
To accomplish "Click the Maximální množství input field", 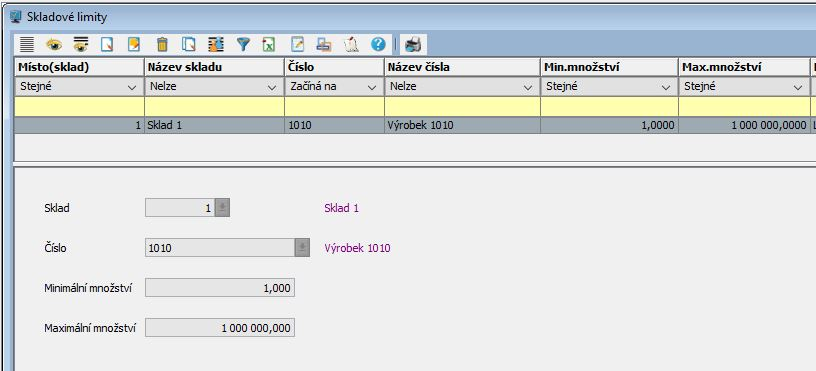I will (220, 328).
